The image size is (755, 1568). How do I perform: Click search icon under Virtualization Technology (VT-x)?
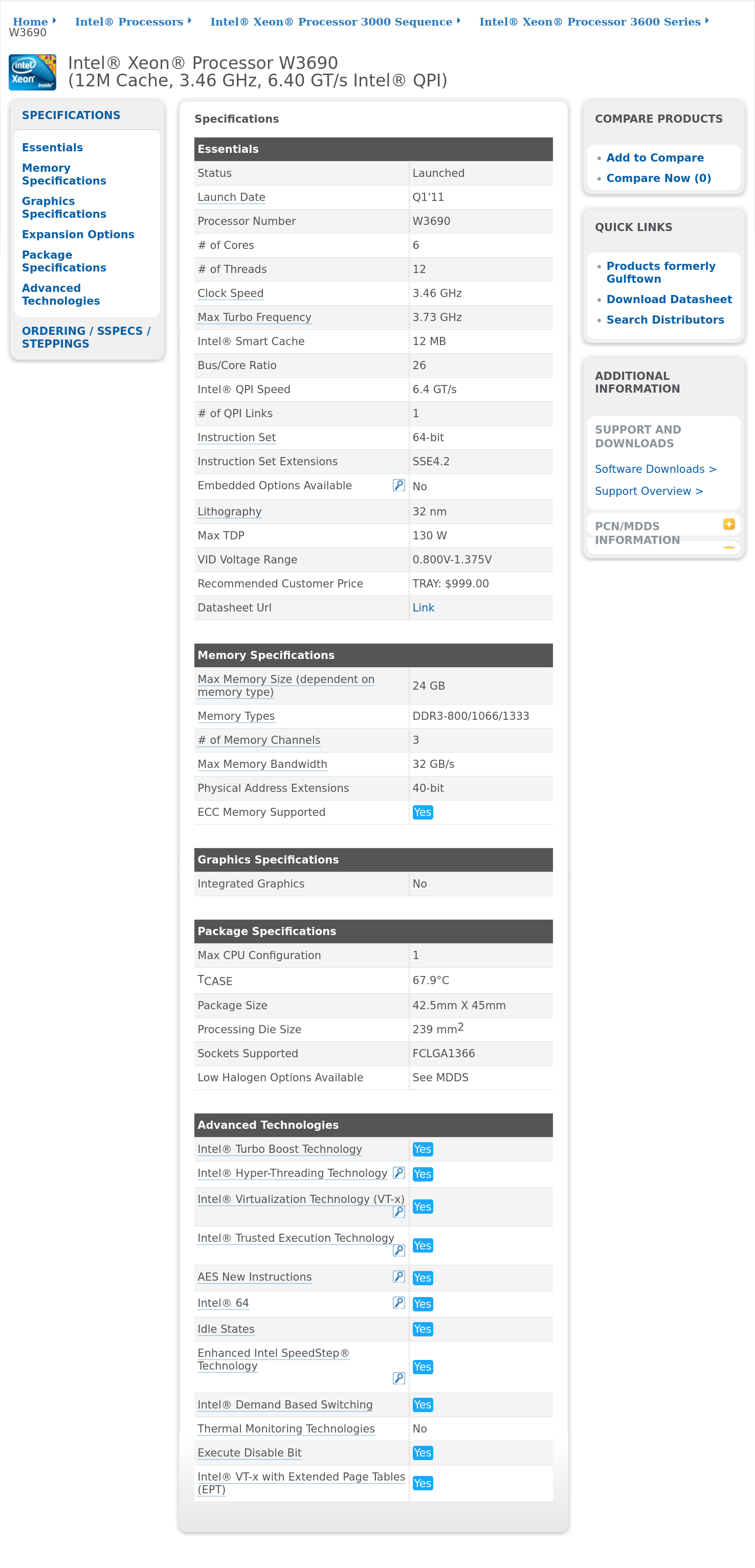(398, 1211)
